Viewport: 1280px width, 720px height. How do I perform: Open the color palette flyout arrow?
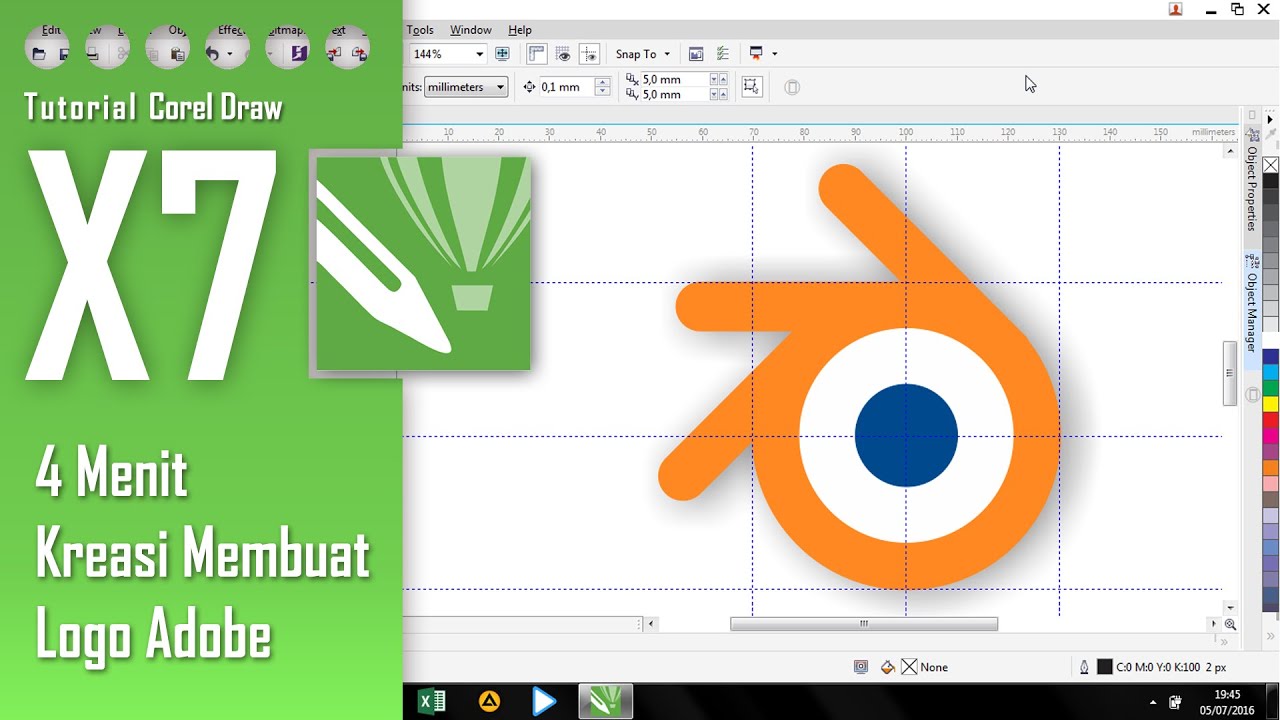(x=1270, y=120)
